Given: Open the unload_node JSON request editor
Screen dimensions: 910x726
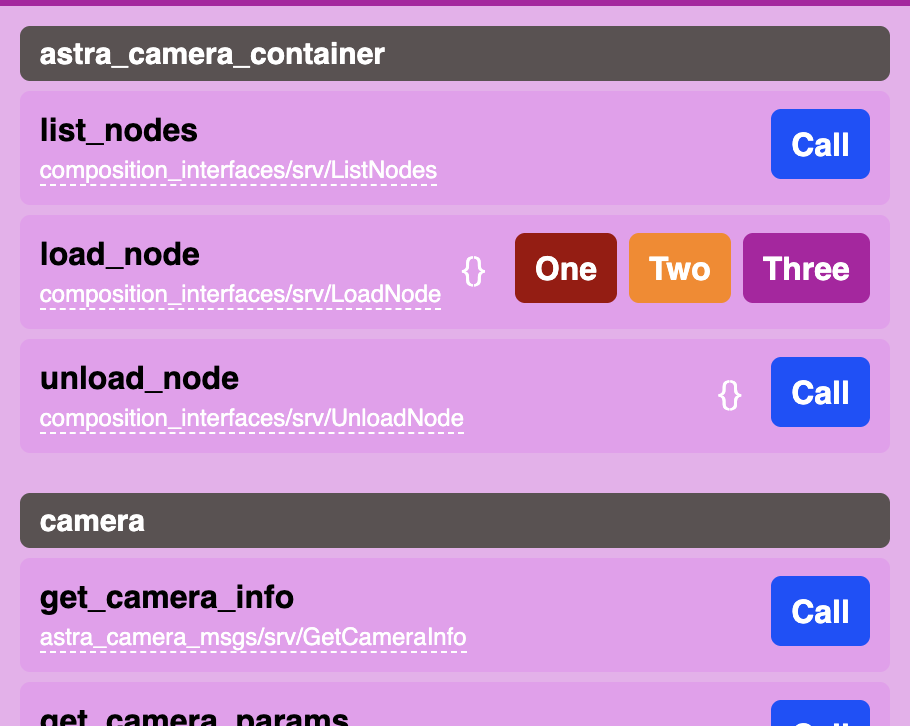Looking at the screenshot, I should click(731, 396).
